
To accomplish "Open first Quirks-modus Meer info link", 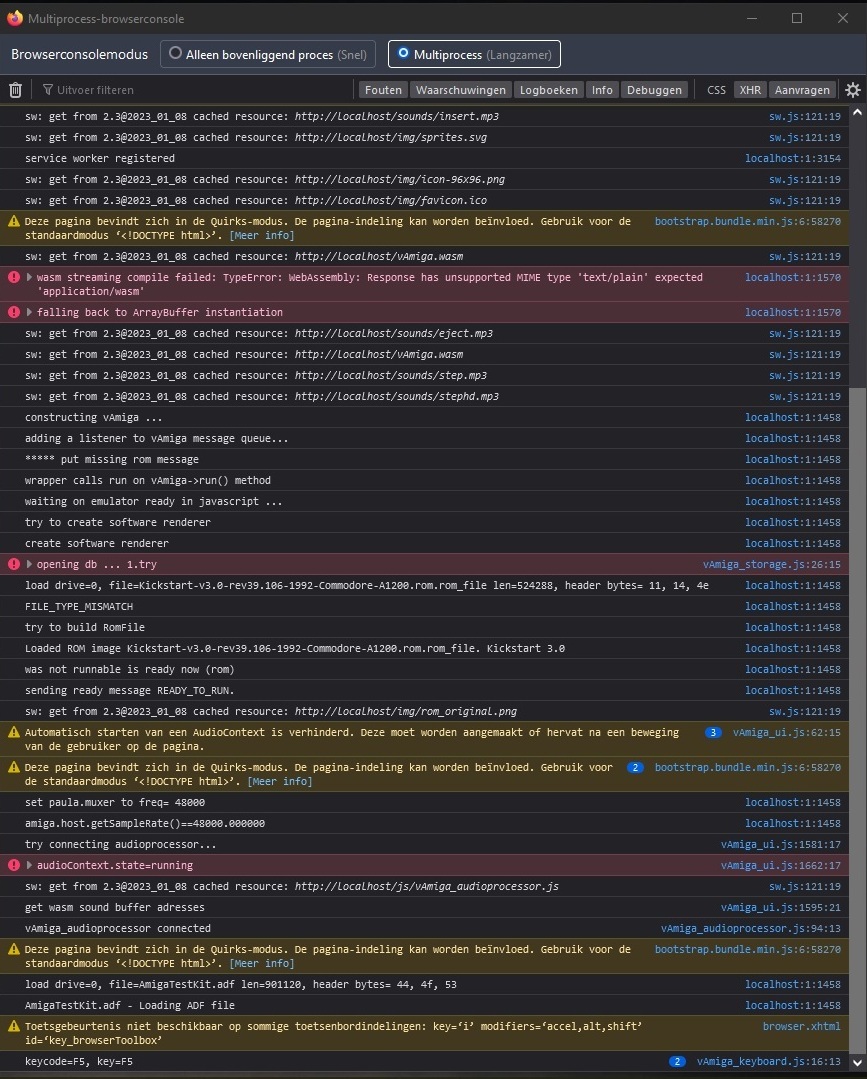I will (261, 235).
